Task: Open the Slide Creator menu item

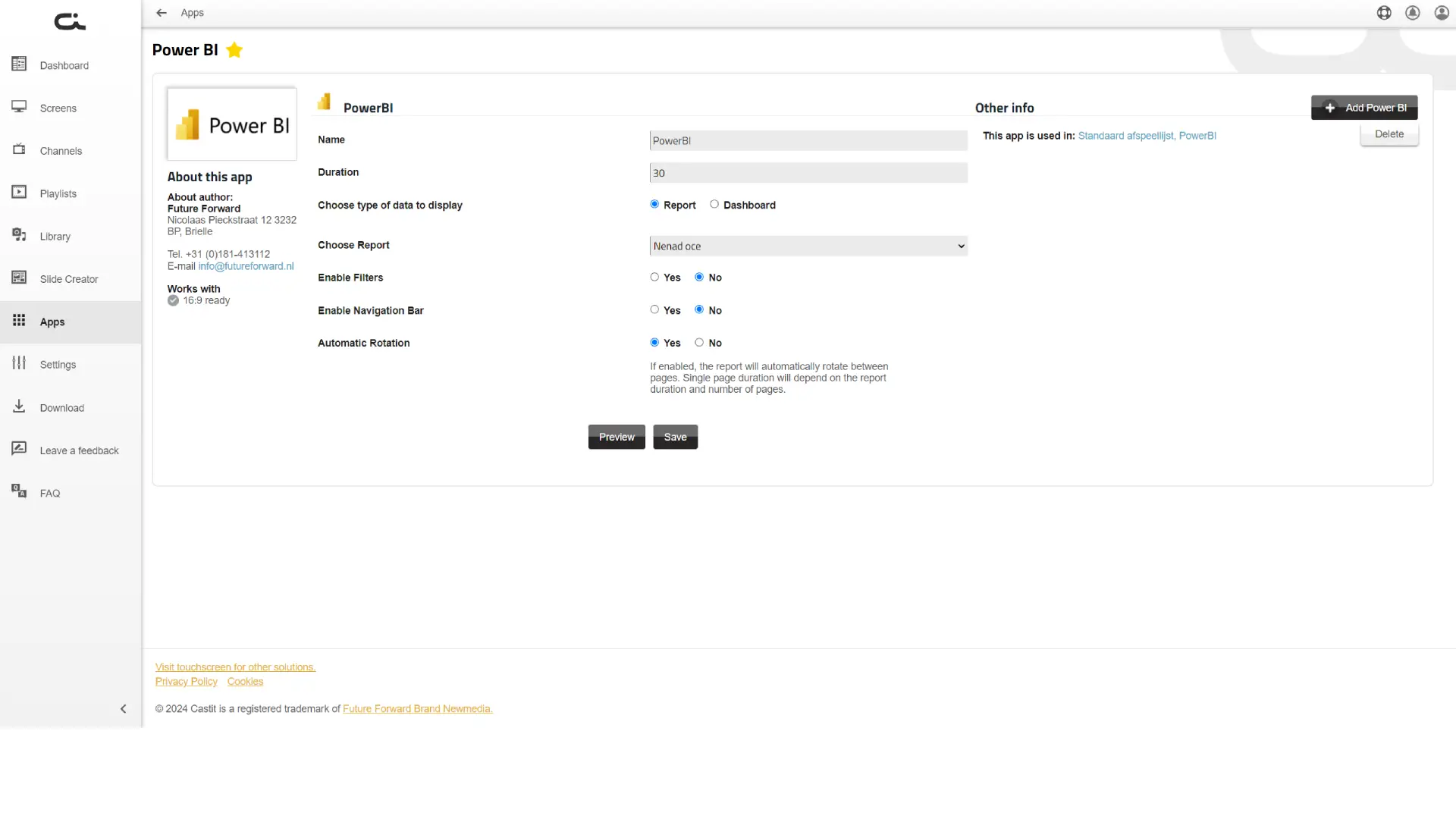Action: [x=69, y=279]
